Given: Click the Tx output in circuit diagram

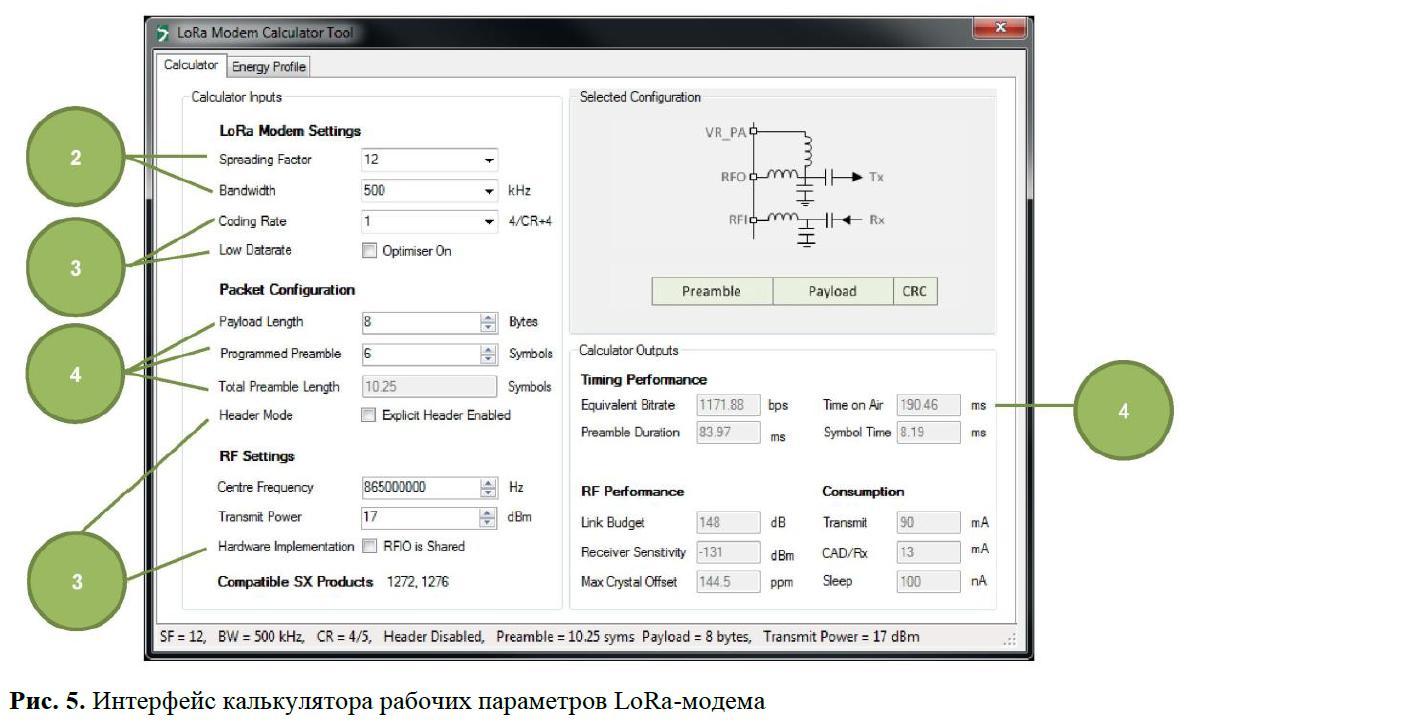Looking at the screenshot, I should (x=876, y=177).
